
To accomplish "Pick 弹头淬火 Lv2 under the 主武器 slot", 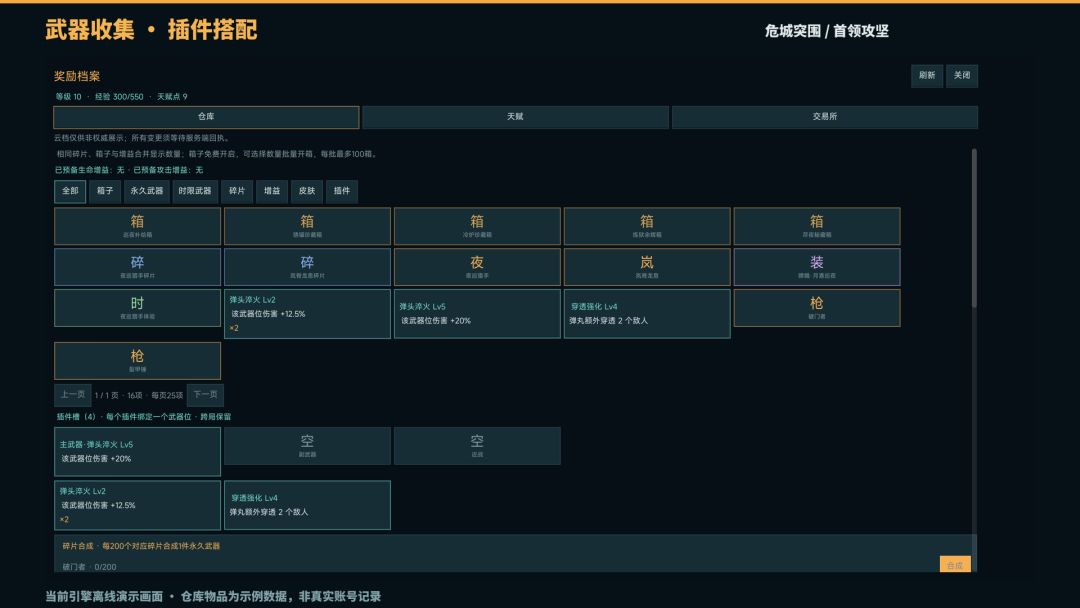I will (x=137, y=505).
